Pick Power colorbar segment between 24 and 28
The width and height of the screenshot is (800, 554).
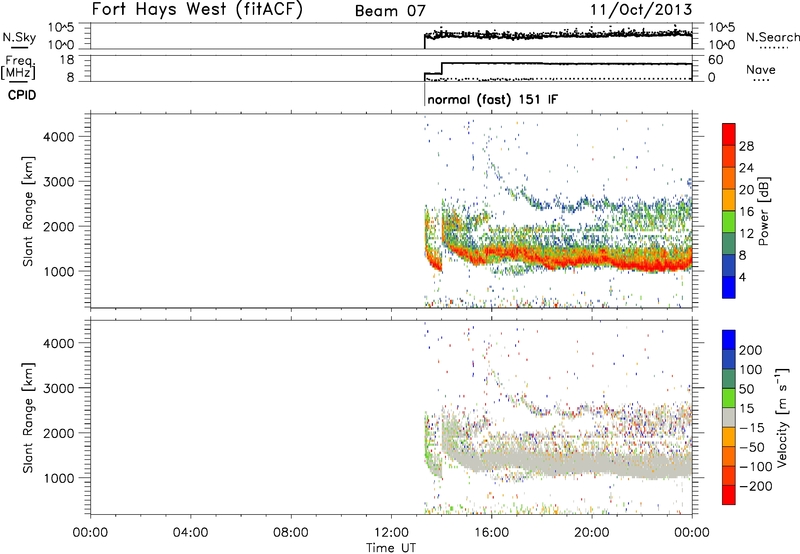pos(729,157)
